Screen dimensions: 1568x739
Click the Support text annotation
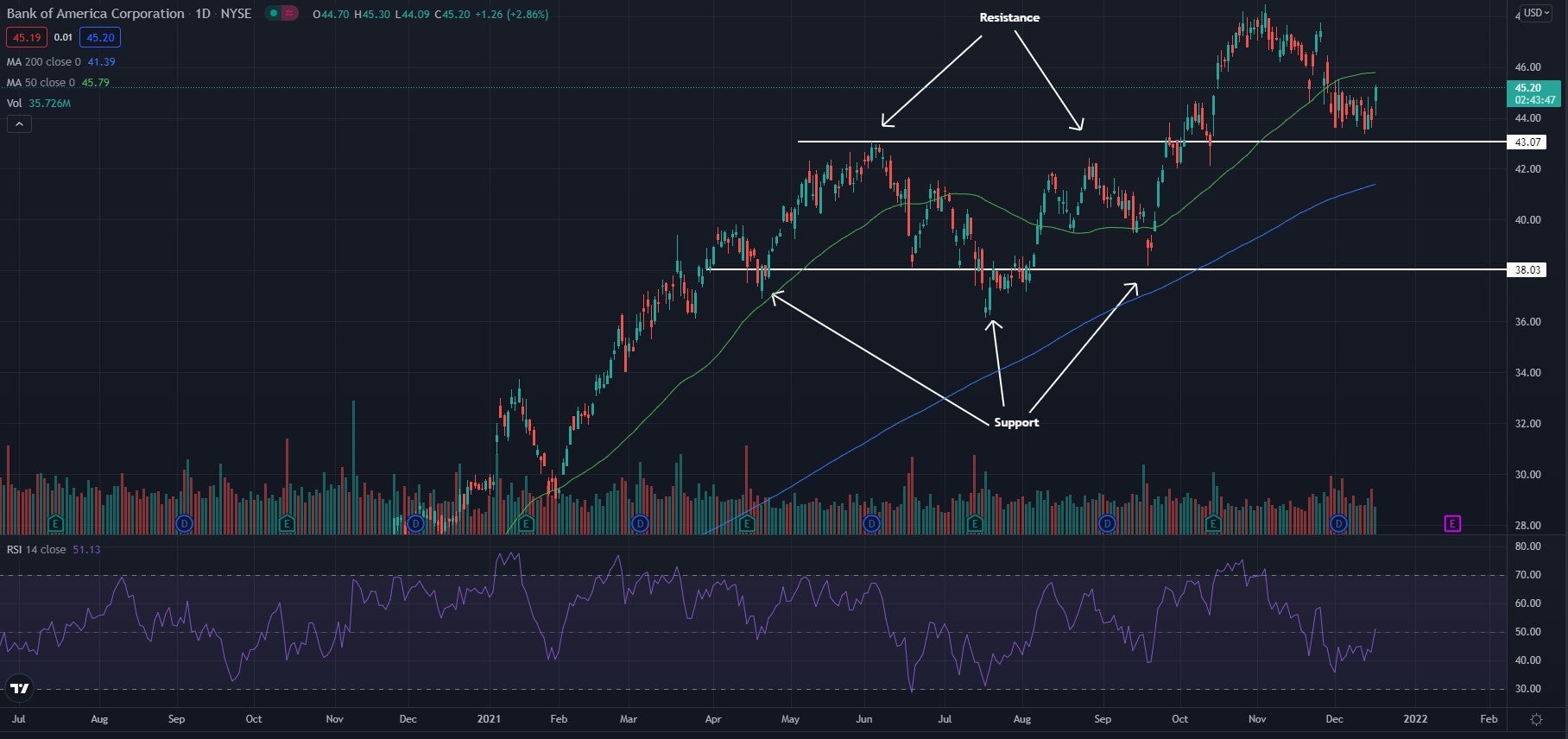pyautogui.click(x=1016, y=422)
